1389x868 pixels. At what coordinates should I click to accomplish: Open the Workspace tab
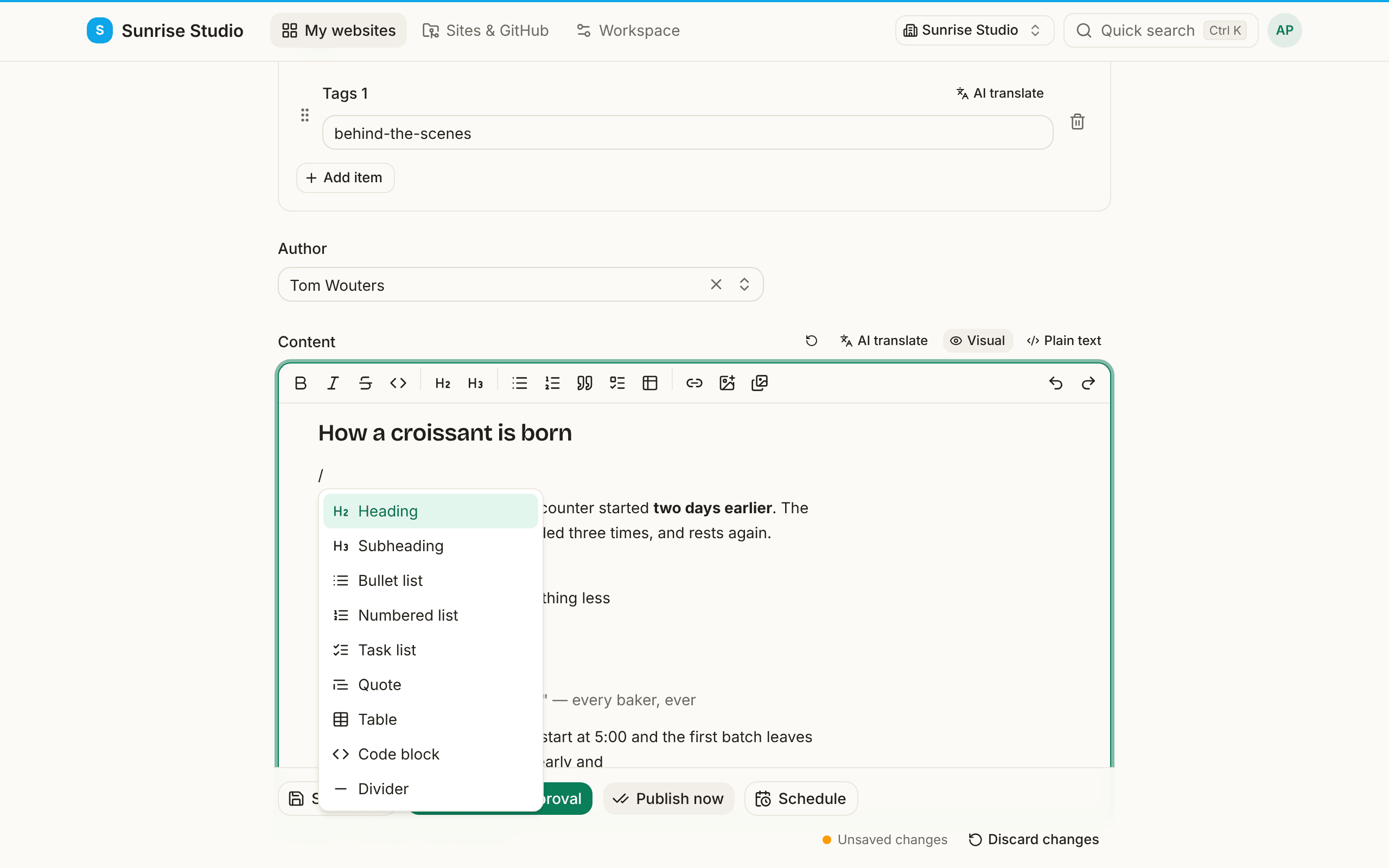(628, 30)
